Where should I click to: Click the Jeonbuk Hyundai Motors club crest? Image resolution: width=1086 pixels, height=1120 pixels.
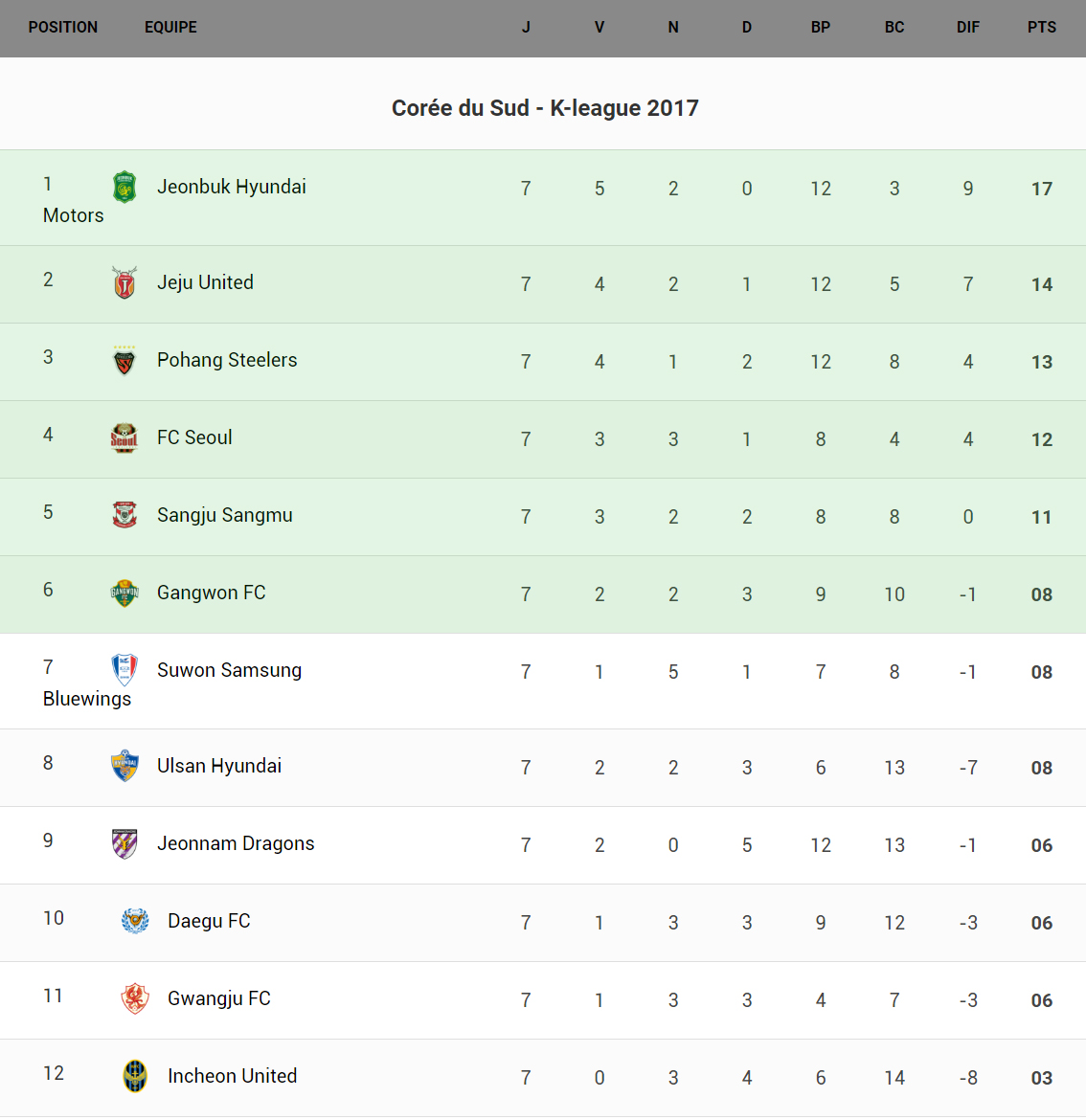124,187
